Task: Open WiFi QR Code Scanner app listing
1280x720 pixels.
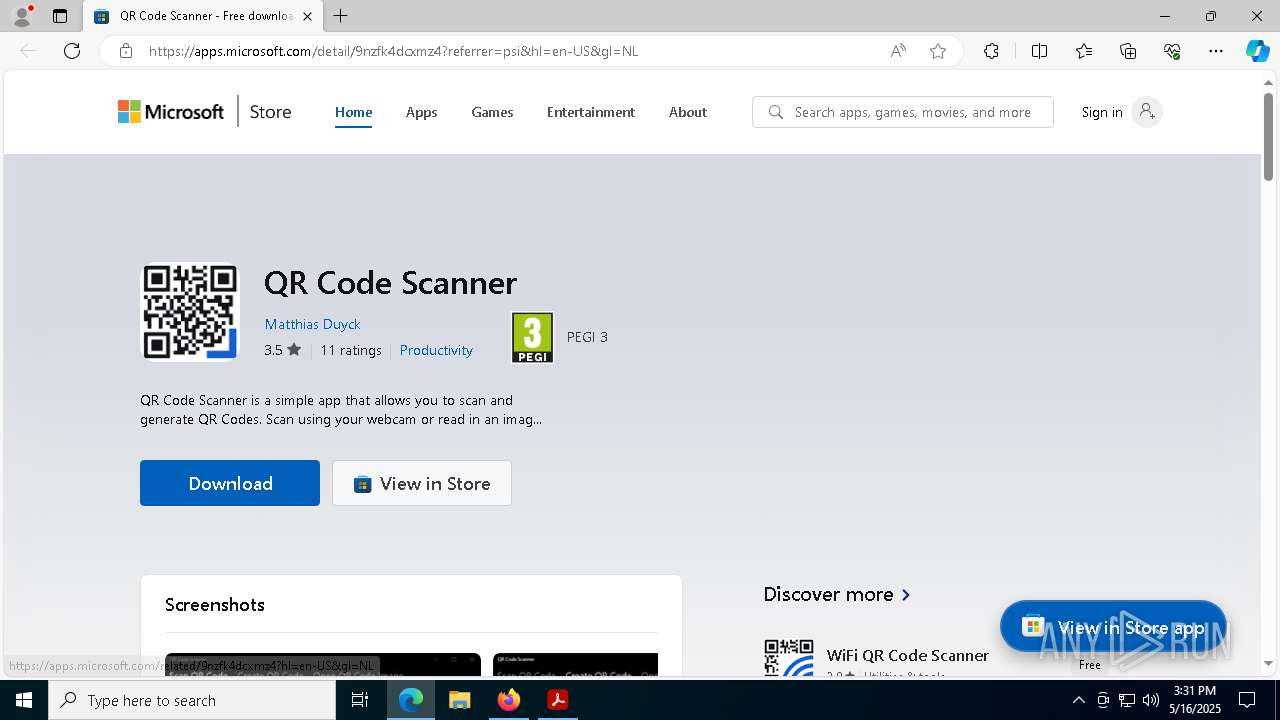Action: pyautogui.click(x=907, y=656)
